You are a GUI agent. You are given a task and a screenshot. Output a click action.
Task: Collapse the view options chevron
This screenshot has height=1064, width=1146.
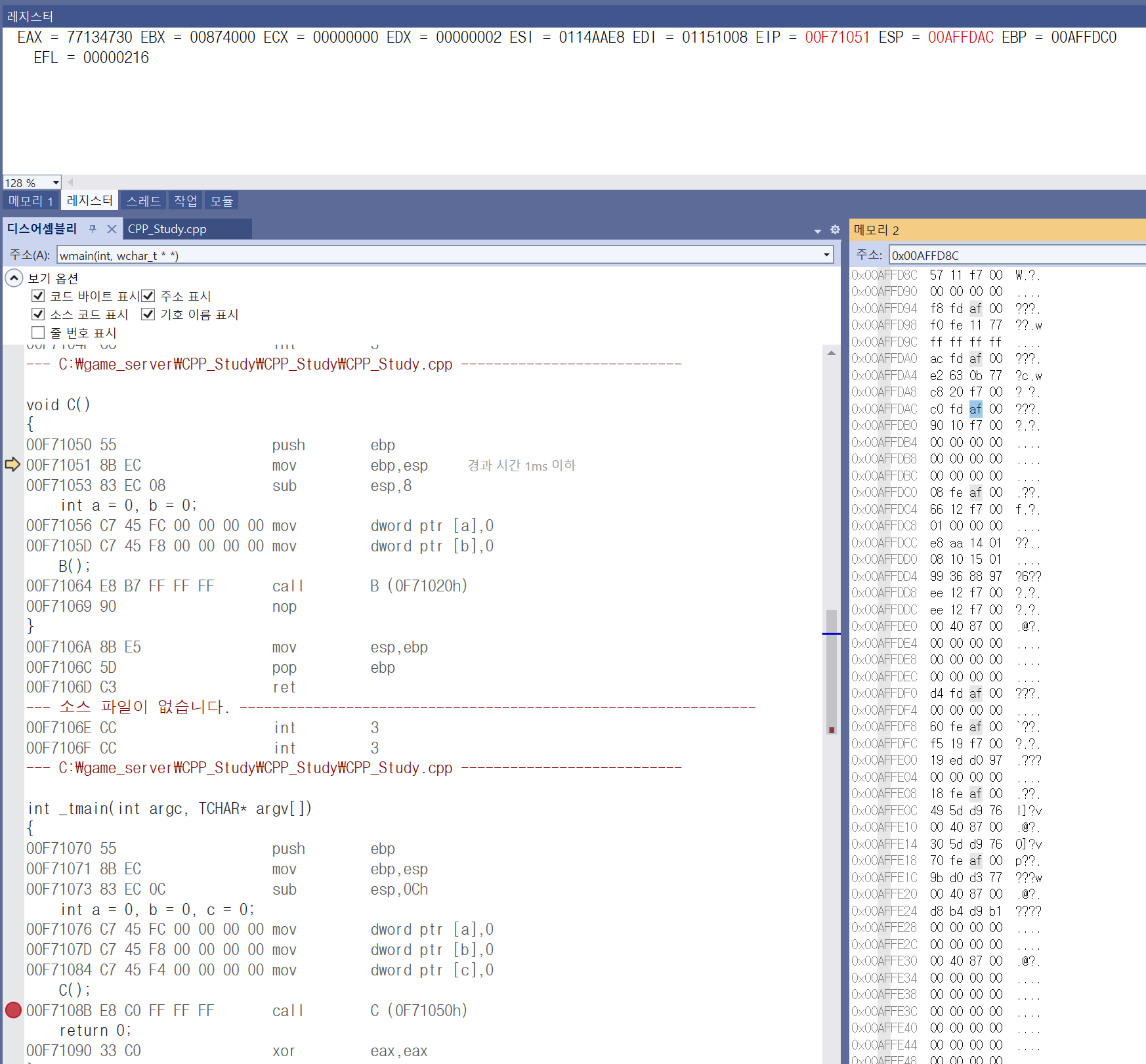[14, 278]
